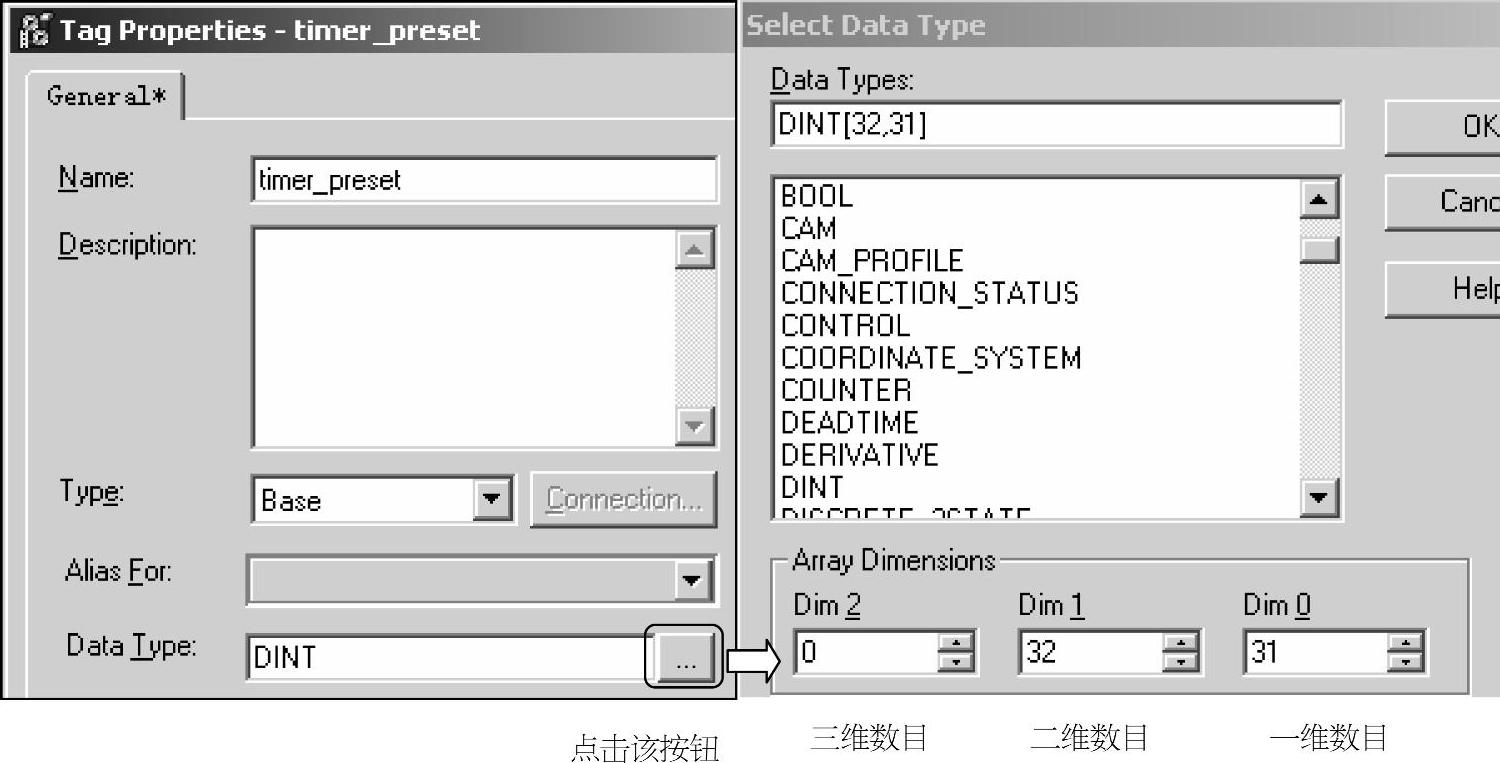
Task: Select COUNTER in the Data Types list
Action: pyautogui.click(x=846, y=390)
